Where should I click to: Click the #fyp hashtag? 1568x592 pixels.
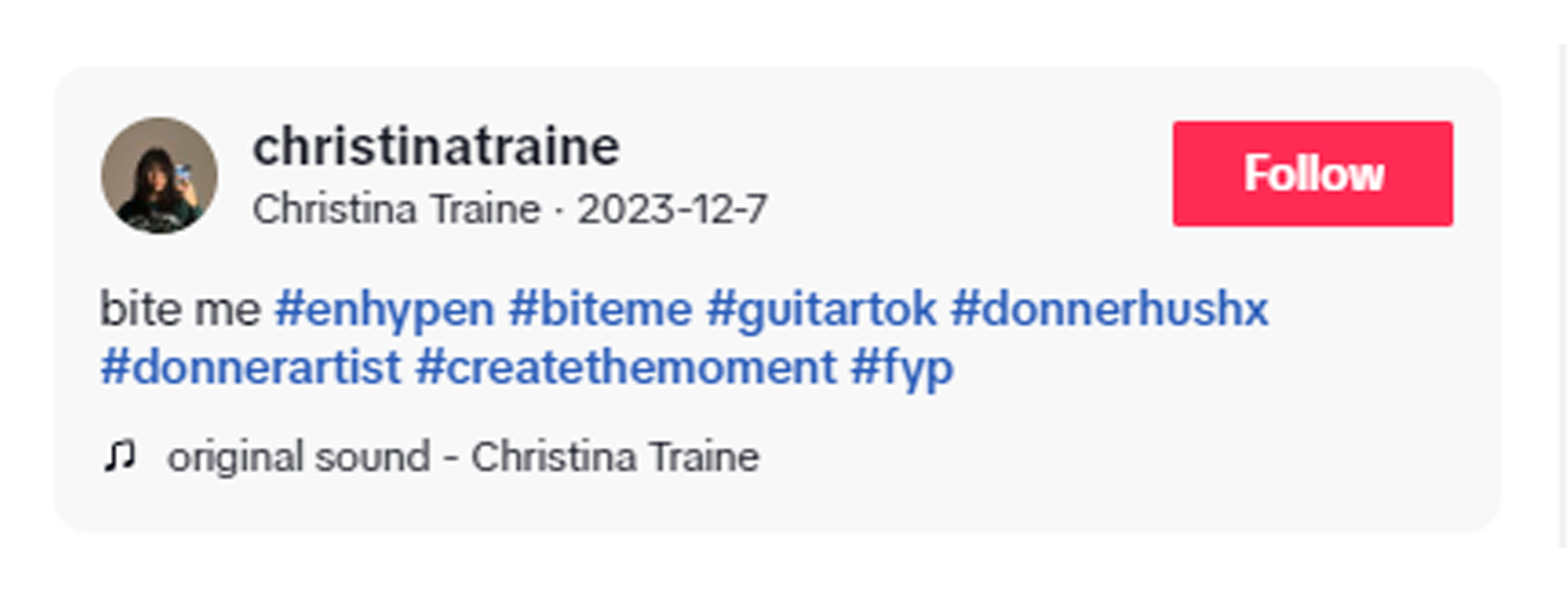[901, 367]
